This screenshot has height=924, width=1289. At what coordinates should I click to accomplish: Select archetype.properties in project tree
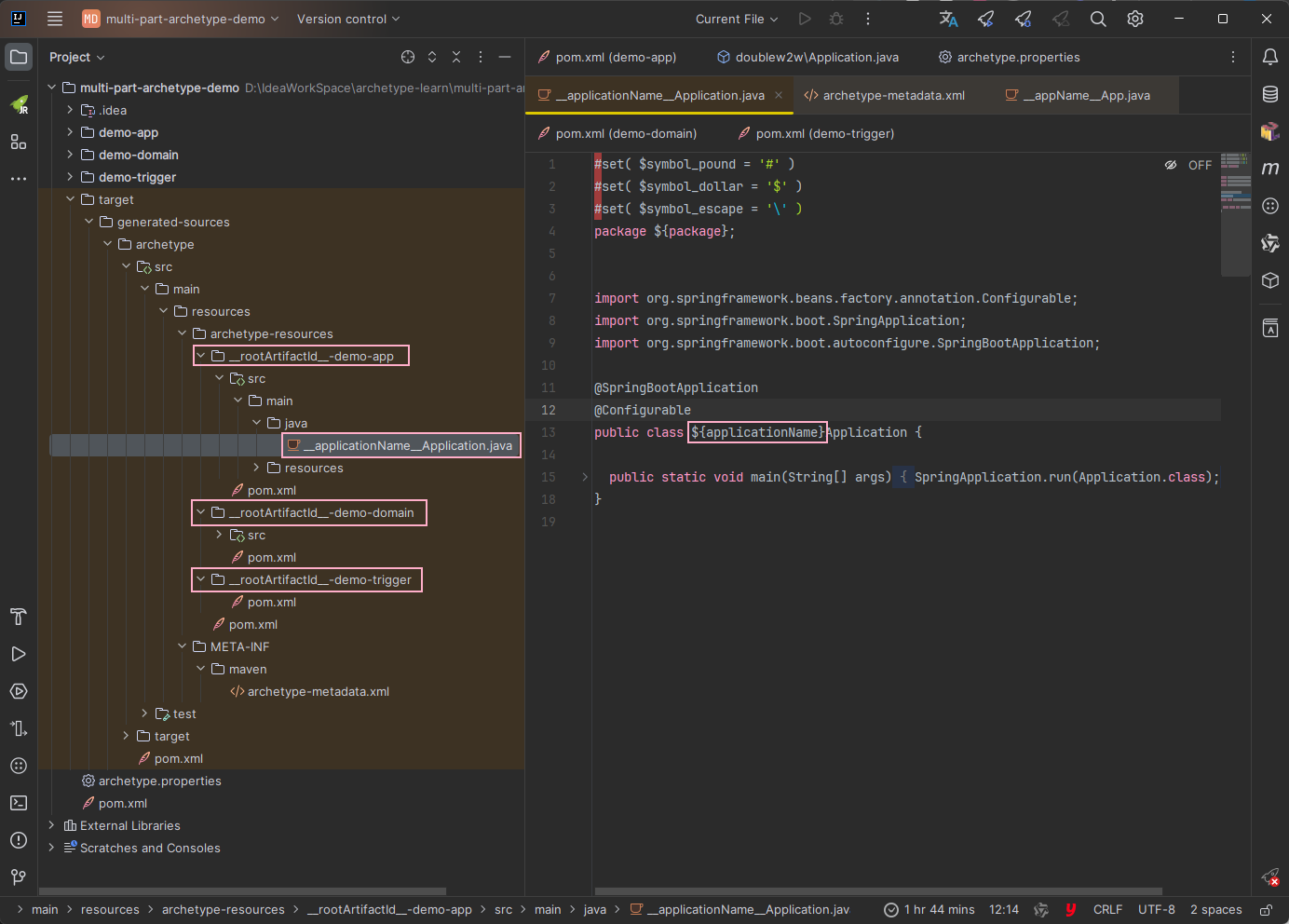pyautogui.click(x=160, y=781)
